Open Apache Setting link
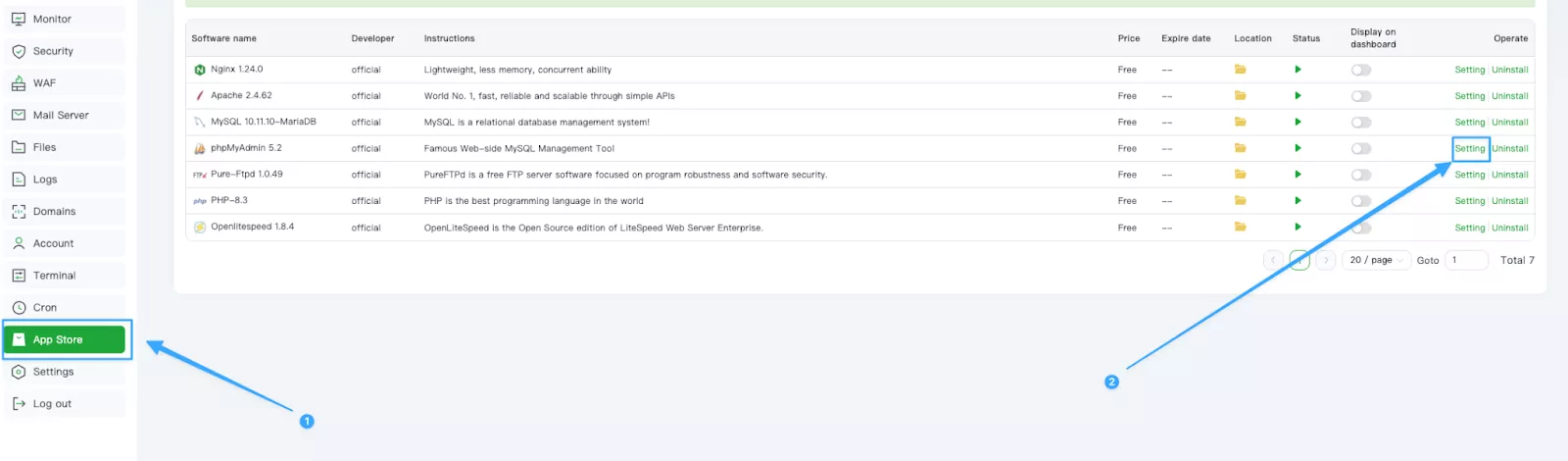The image size is (1568, 461). coord(1469,96)
